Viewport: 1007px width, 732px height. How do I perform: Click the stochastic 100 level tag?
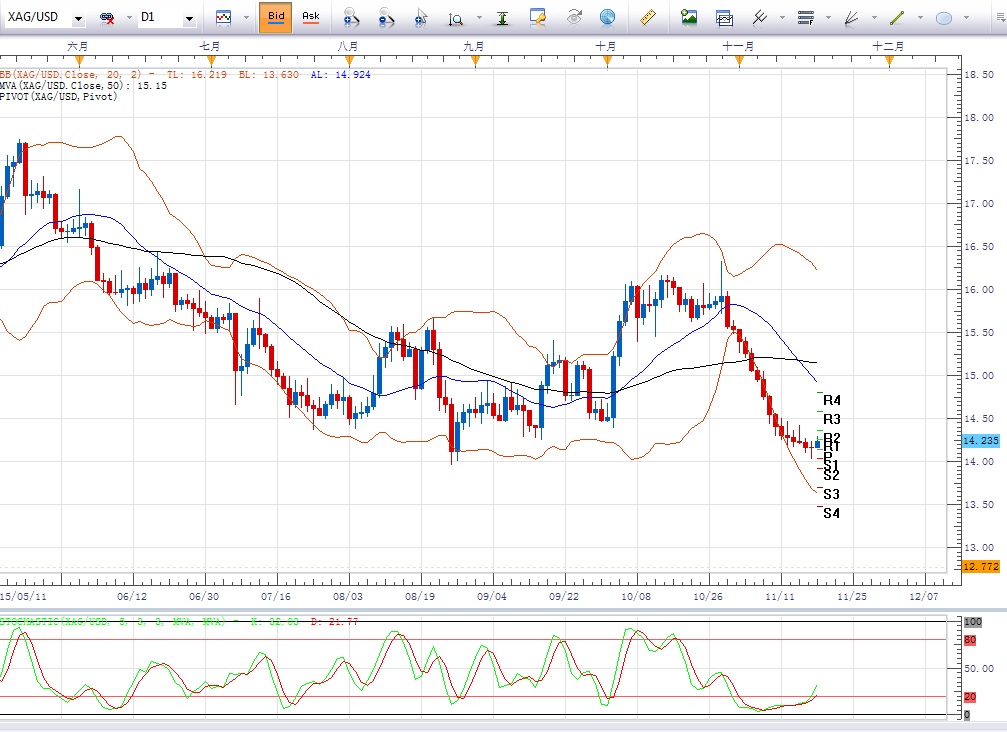click(x=973, y=622)
